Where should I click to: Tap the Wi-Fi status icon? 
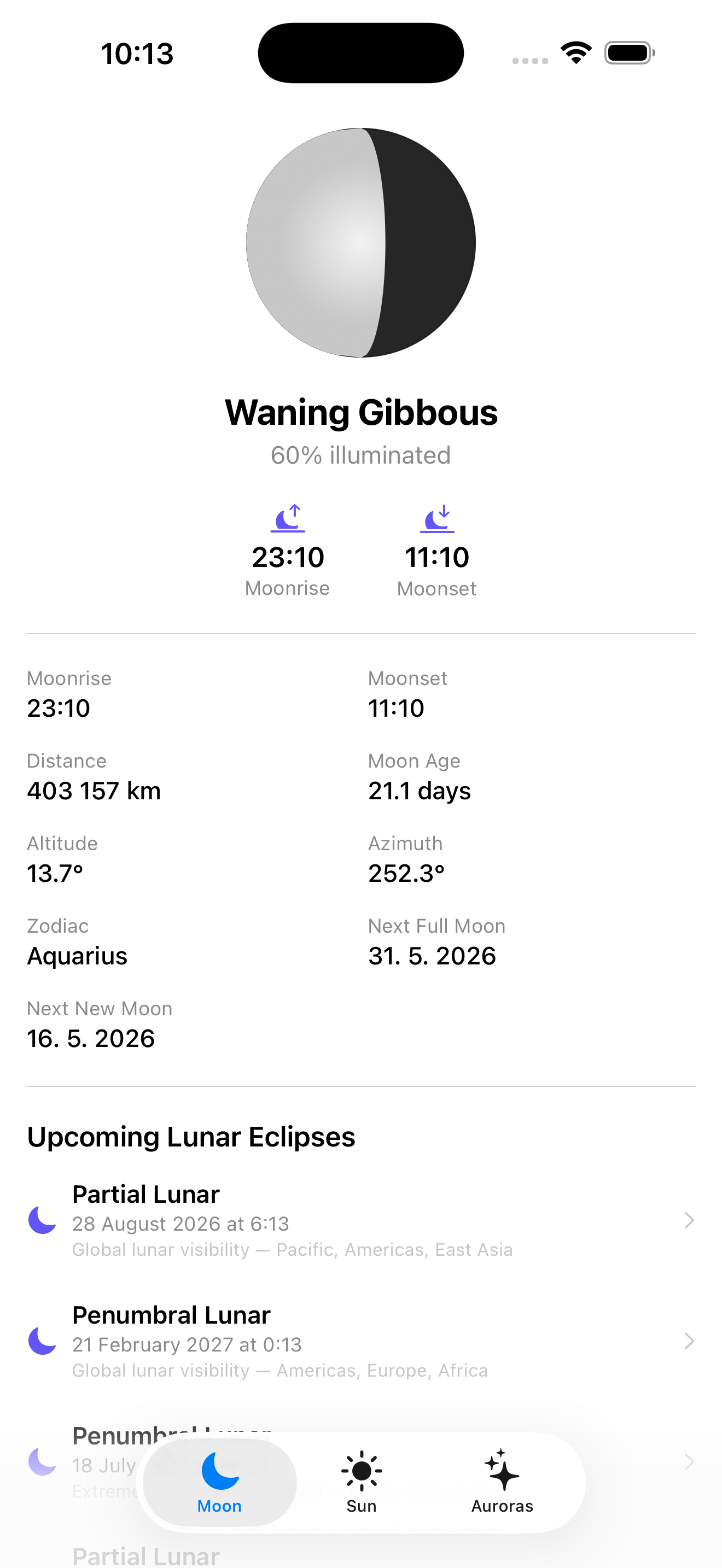pyautogui.click(x=576, y=52)
